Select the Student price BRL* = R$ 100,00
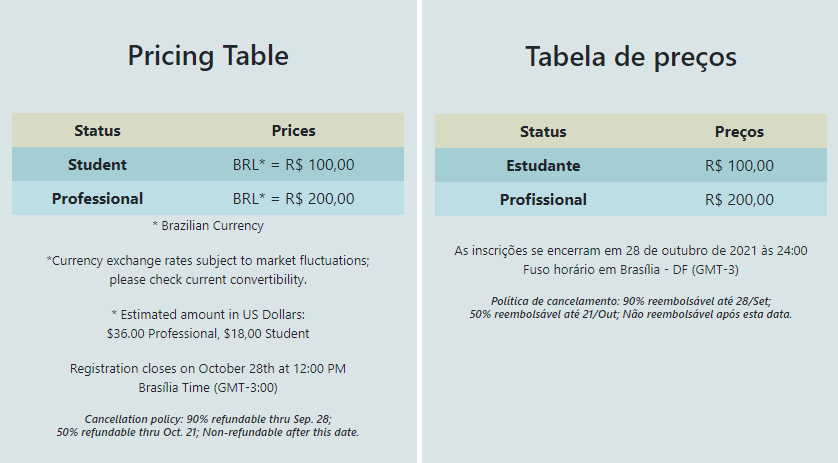The image size is (838, 463). point(293,165)
